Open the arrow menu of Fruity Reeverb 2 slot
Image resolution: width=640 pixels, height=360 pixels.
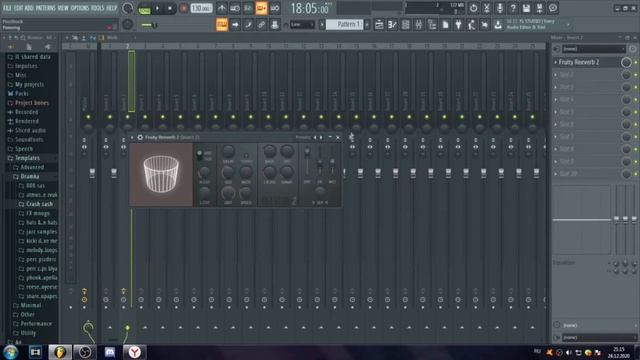point(556,62)
